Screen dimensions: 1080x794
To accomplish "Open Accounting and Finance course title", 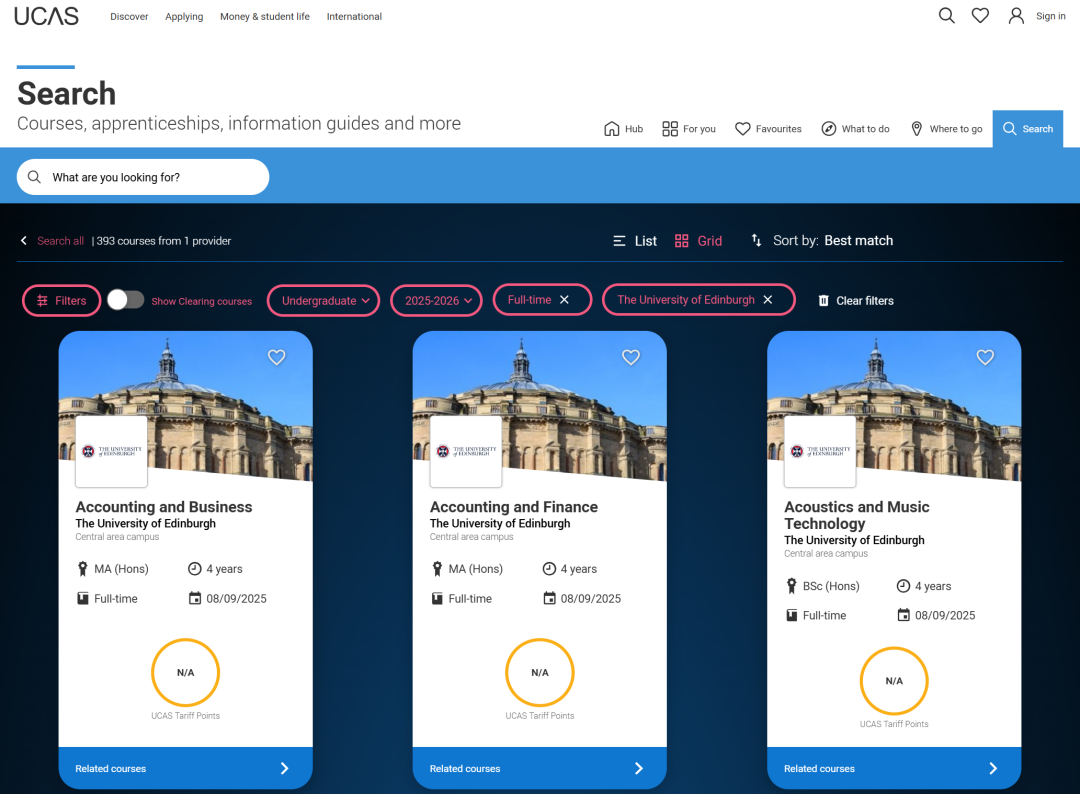I will click(514, 507).
